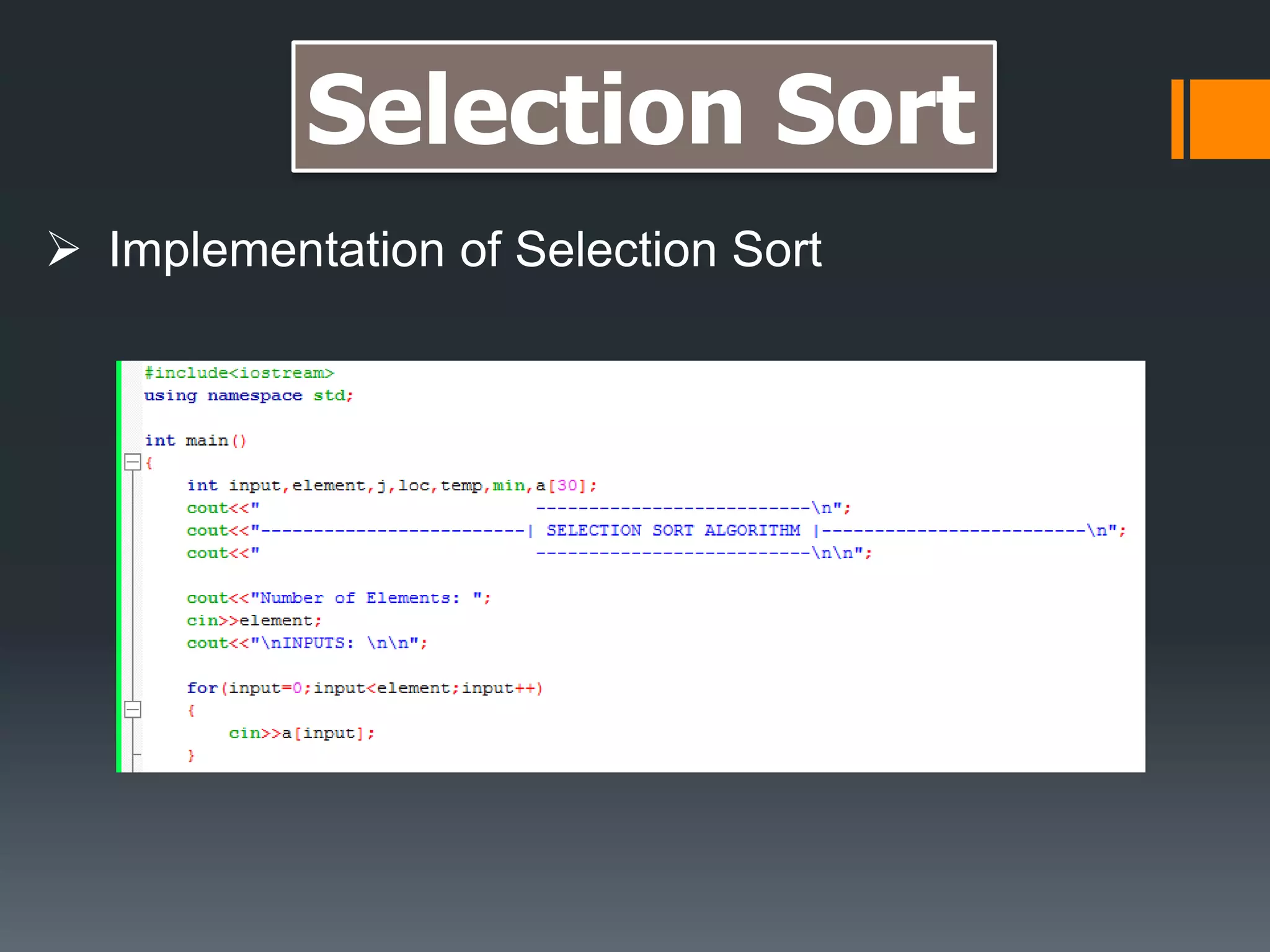
Task: Click the 'SELECTION SORT ALGORITHM' string text
Action: pyautogui.click(x=673, y=531)
